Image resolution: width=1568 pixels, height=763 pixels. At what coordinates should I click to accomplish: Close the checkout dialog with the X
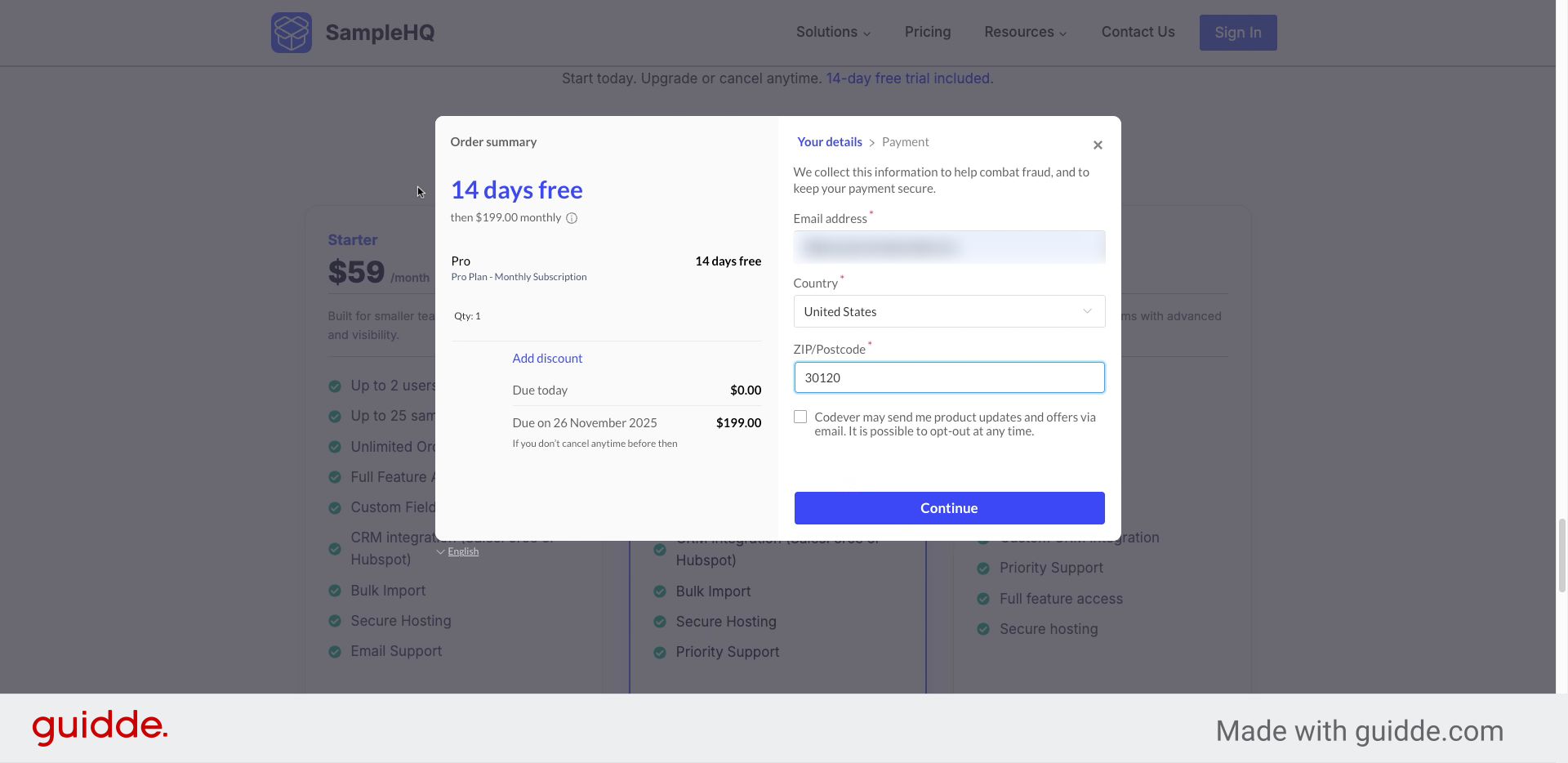(1097, 145)
